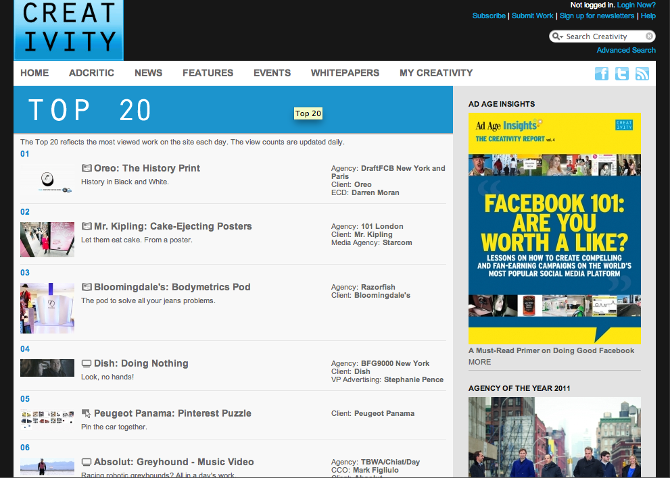Click Agency of the Year 2011 photo

555,437
